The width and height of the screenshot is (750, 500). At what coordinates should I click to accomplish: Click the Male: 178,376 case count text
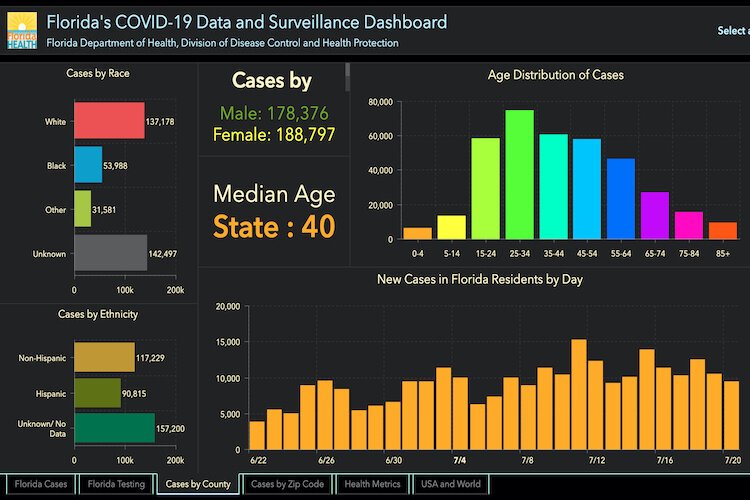click(x=272, y=114)
